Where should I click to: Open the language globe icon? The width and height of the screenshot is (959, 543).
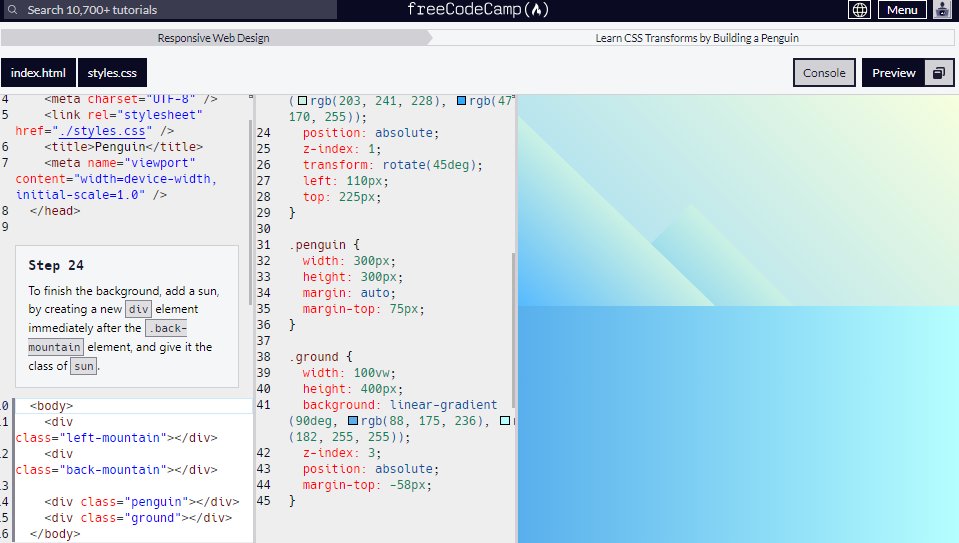[x=859, y=10]
